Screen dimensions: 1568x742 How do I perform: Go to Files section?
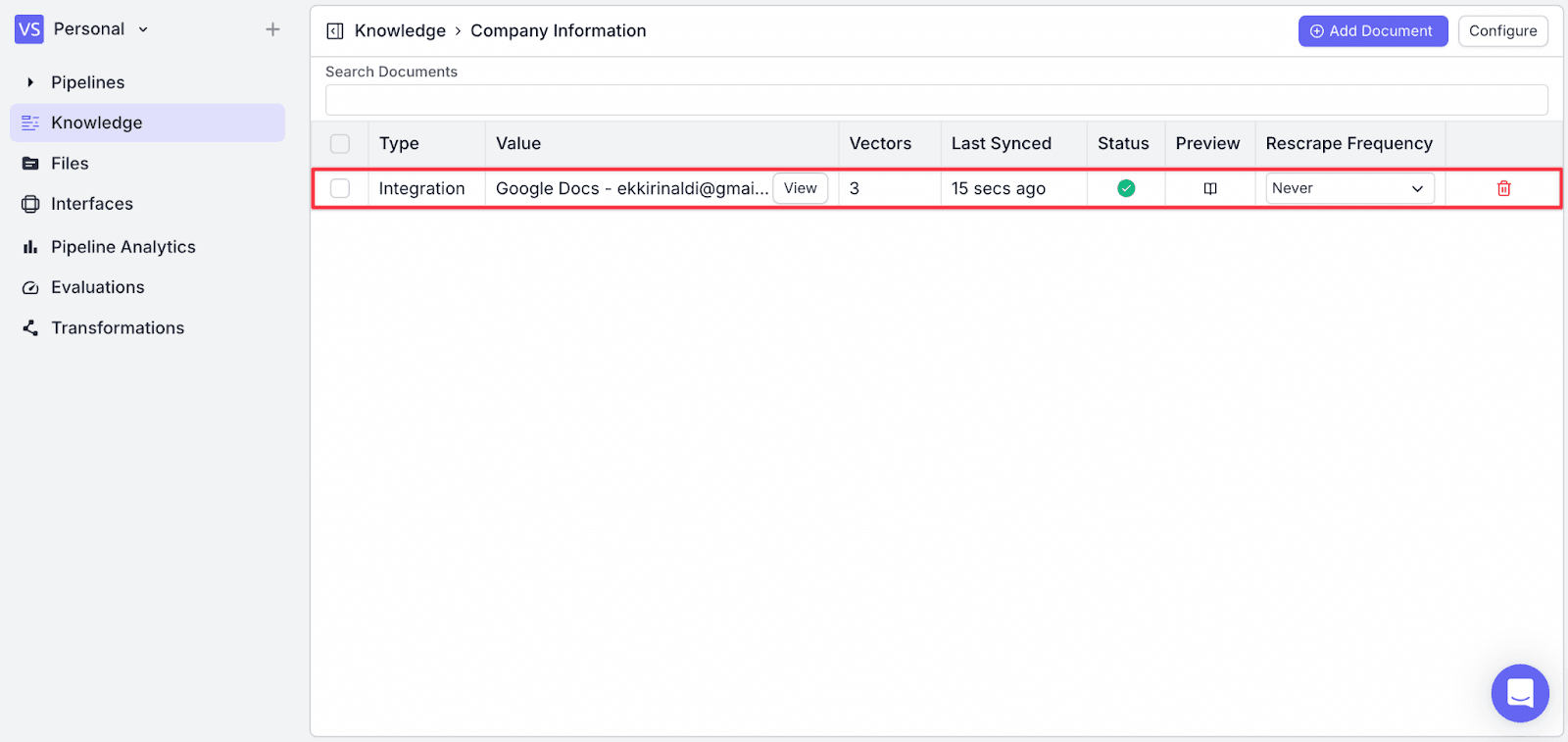point(70,164)
